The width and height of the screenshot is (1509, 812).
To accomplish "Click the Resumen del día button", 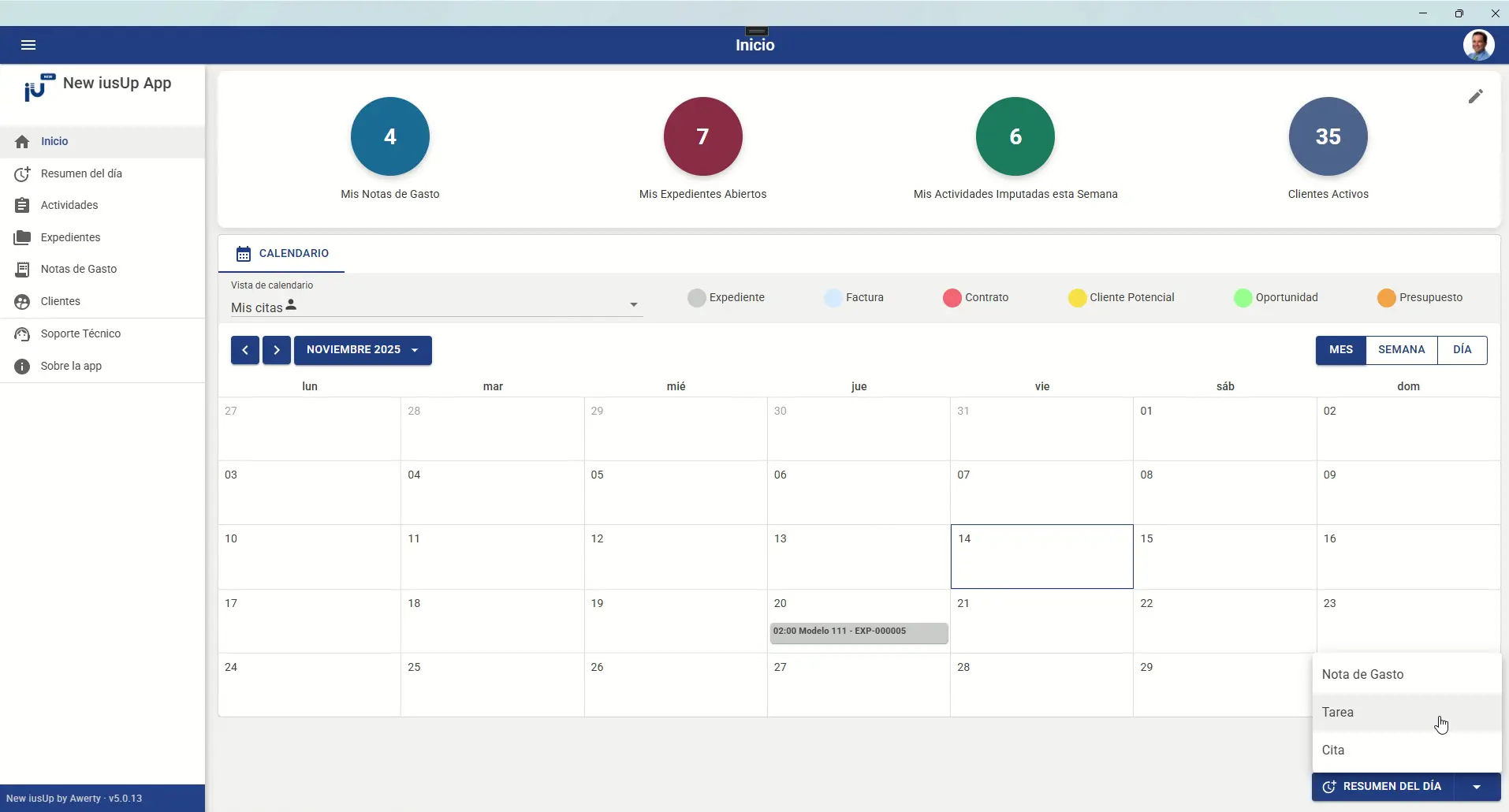I will 1383,787.
